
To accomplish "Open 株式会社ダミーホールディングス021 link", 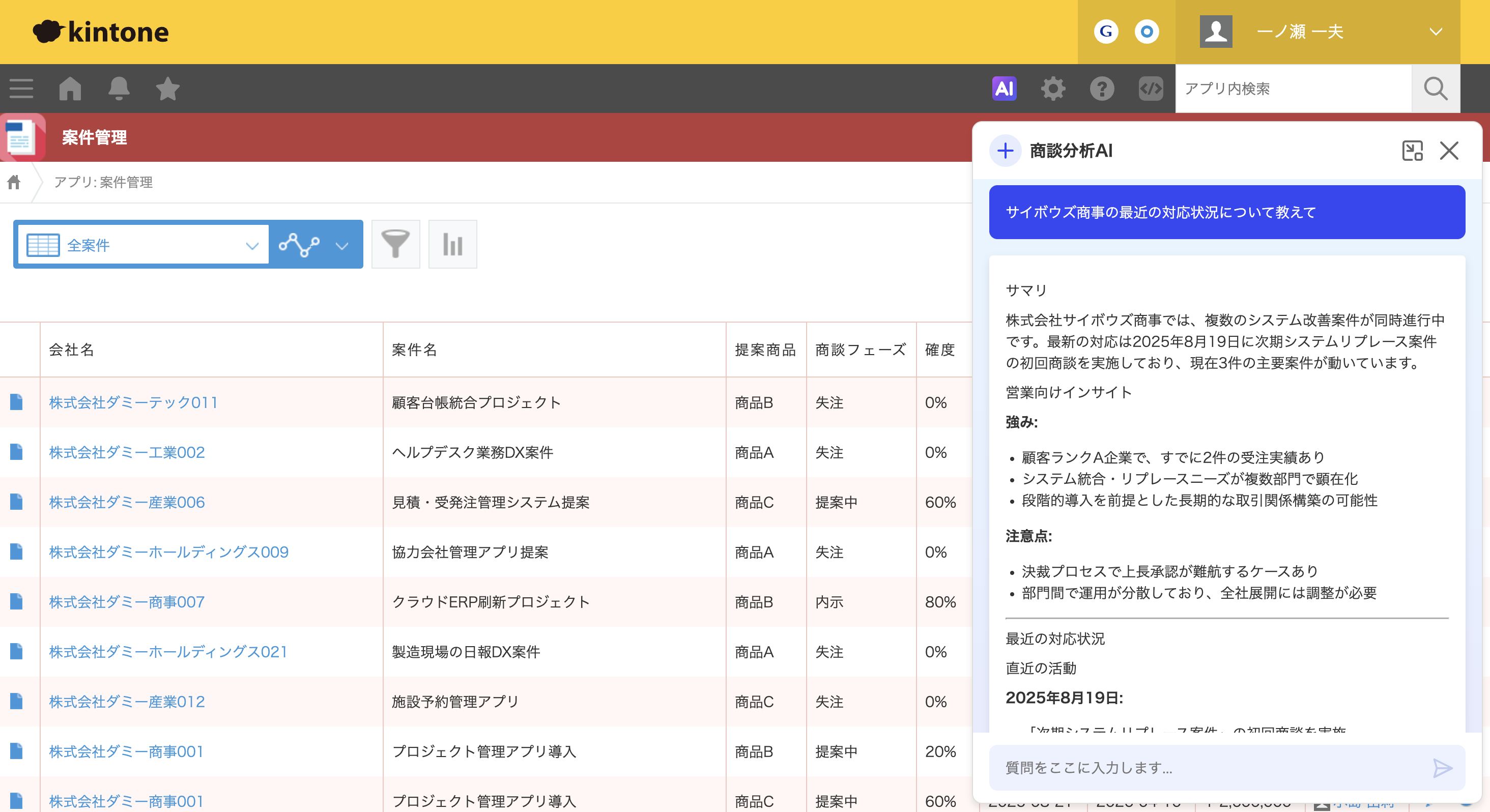I will tap(168, 651).
